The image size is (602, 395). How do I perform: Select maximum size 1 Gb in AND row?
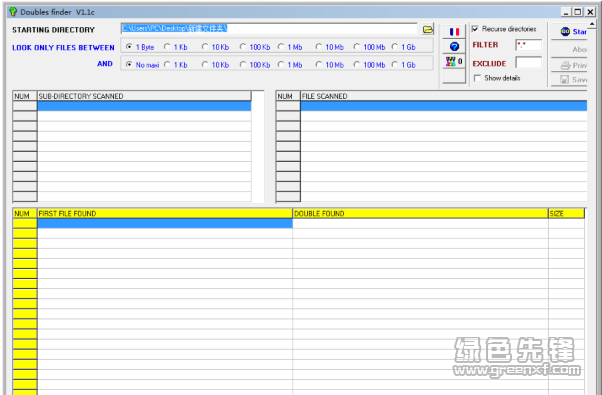click(395, 64)
